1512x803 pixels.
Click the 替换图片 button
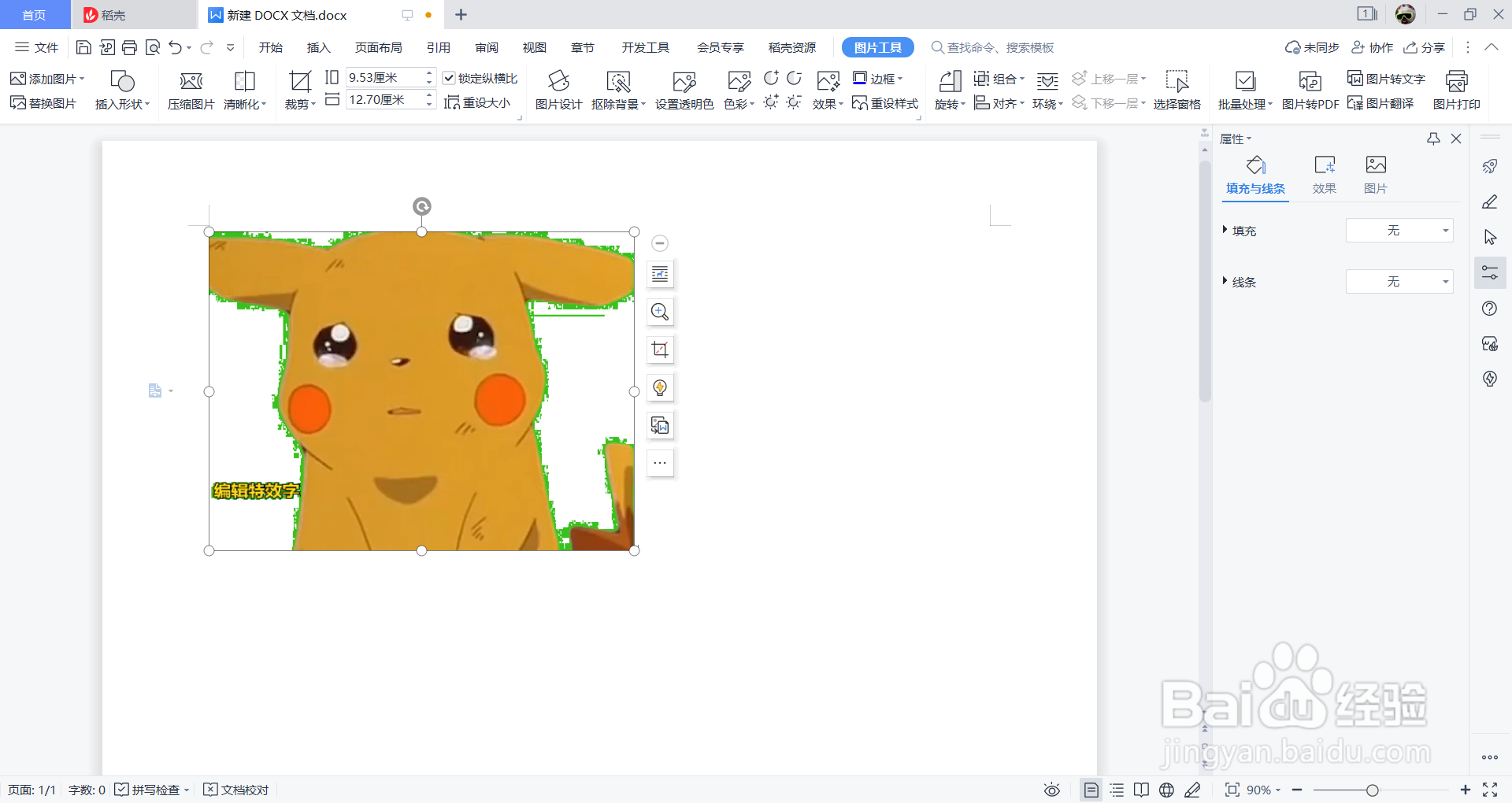point(43,103)
